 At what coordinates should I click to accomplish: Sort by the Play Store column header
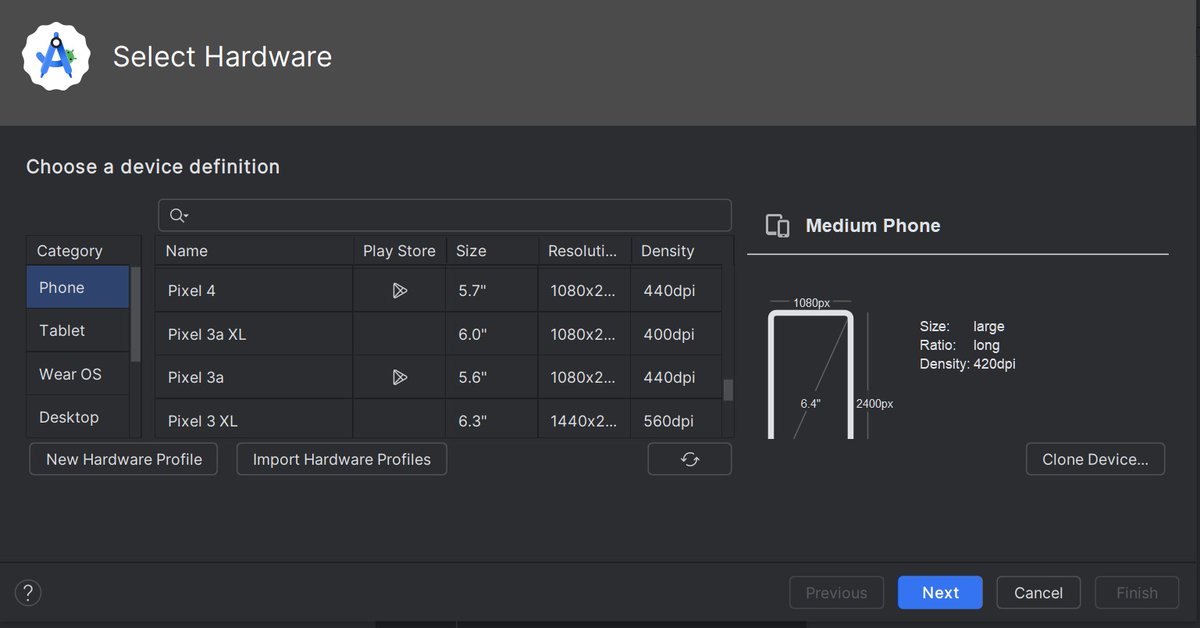[399, 251]
